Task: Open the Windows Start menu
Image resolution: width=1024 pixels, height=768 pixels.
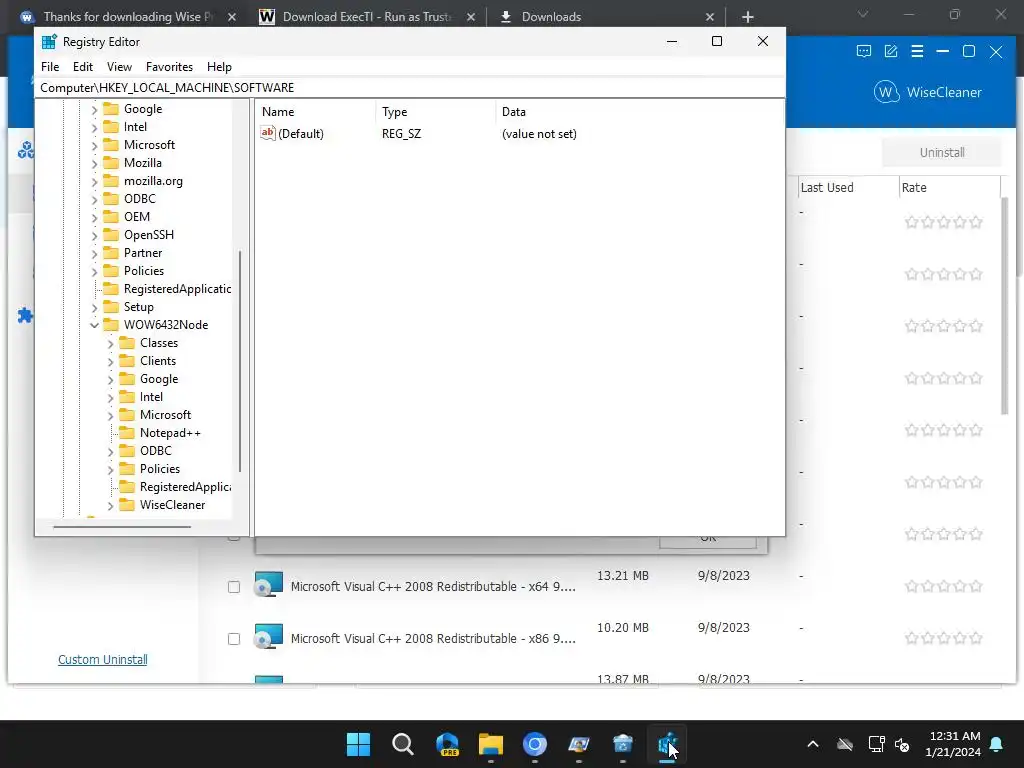Action: pos(358,744)
